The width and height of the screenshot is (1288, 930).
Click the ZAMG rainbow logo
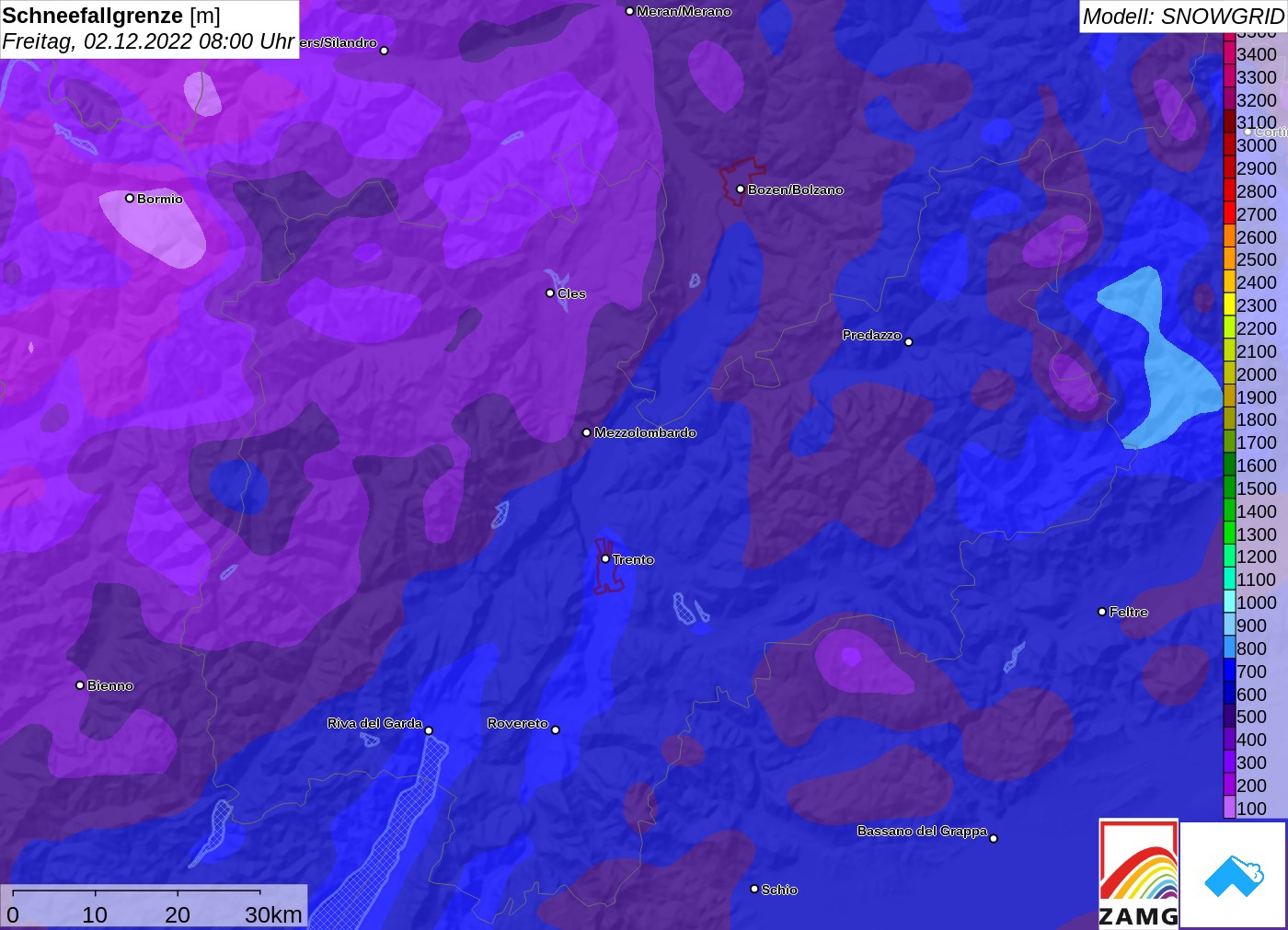pyautogui.click(x=1139, y=873)
